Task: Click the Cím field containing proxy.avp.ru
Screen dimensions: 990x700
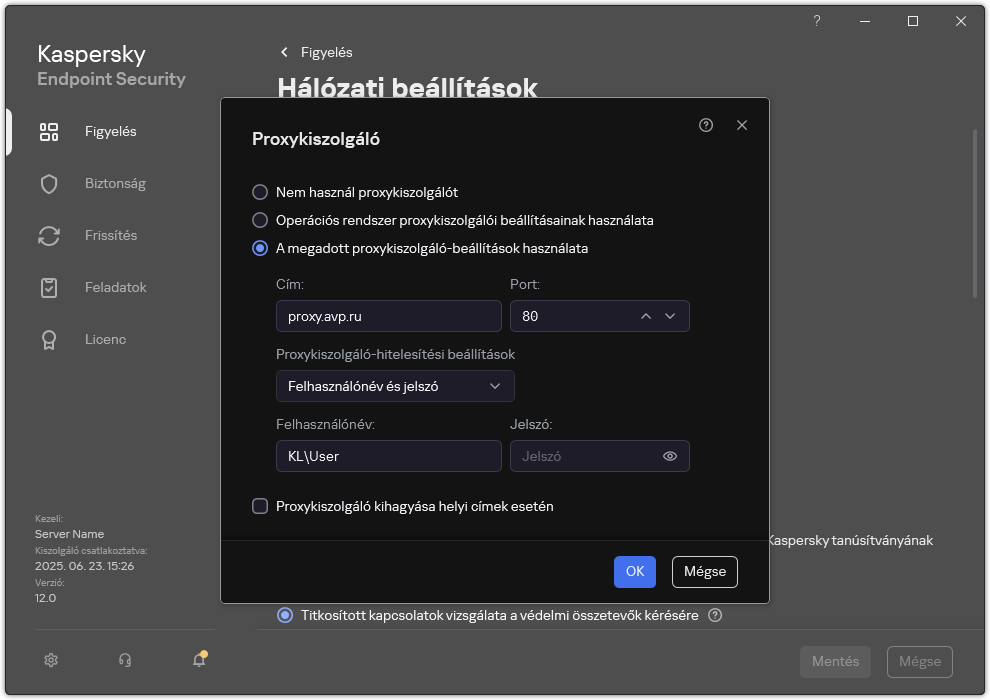Action: 388,316
